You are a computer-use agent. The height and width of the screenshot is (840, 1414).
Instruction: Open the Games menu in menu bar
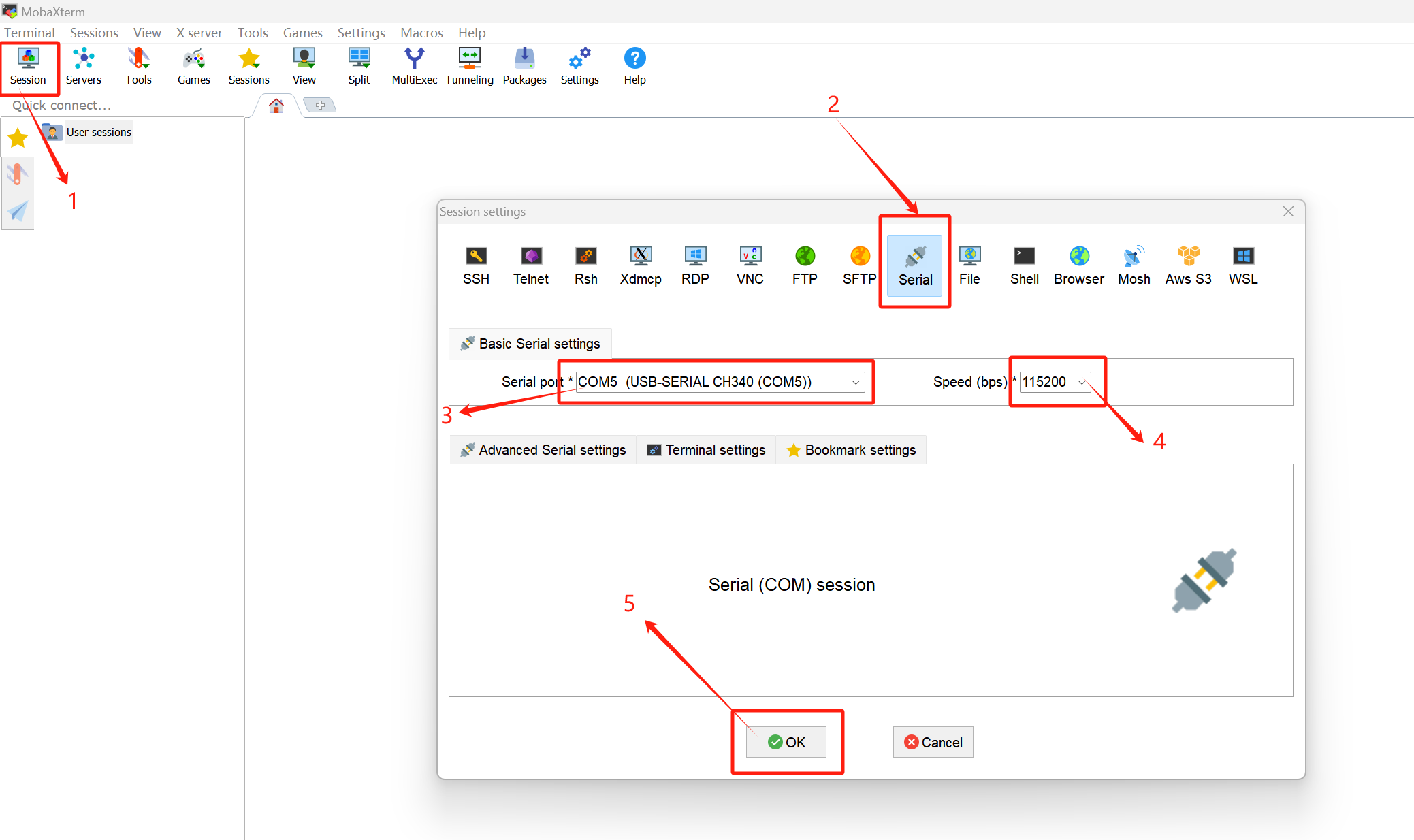coord(302,33)
